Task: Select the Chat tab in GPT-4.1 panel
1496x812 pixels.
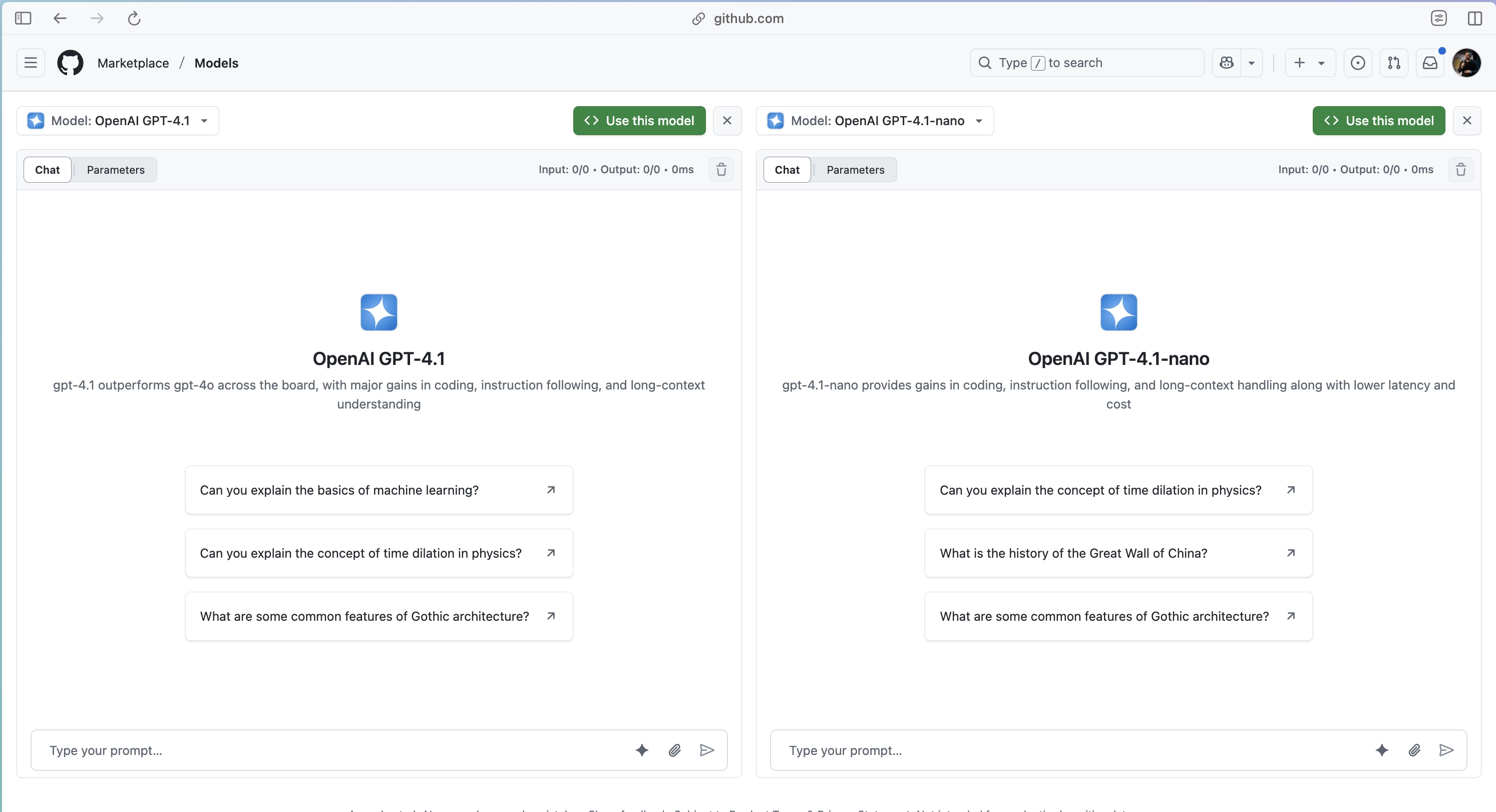Action: pyautogui.click(x=47, y=170)
